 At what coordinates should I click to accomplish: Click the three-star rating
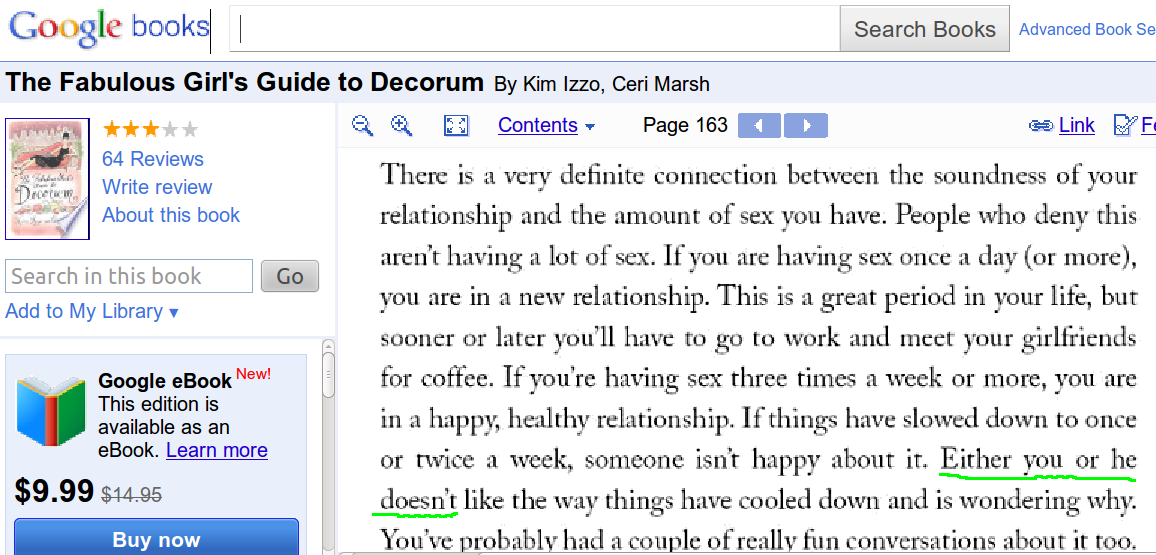150,130
